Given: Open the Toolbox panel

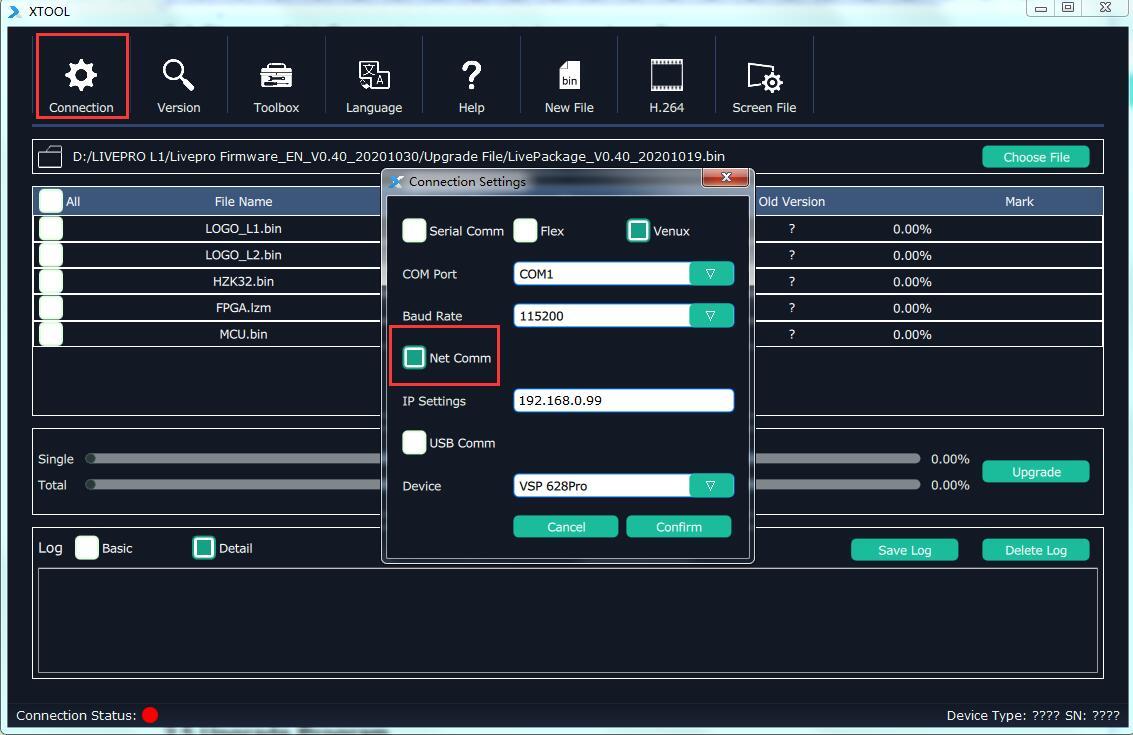Looking at the screenshot, I should click(x=276, y=75).
